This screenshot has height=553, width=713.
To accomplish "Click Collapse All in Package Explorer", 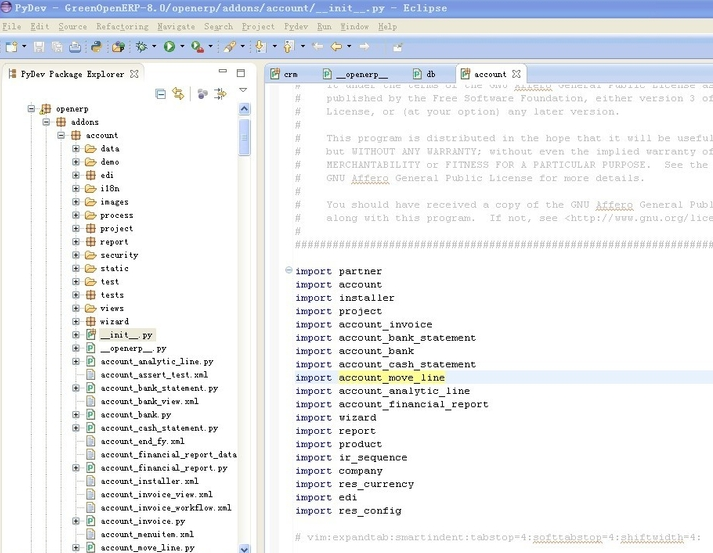I will (161, 93).
